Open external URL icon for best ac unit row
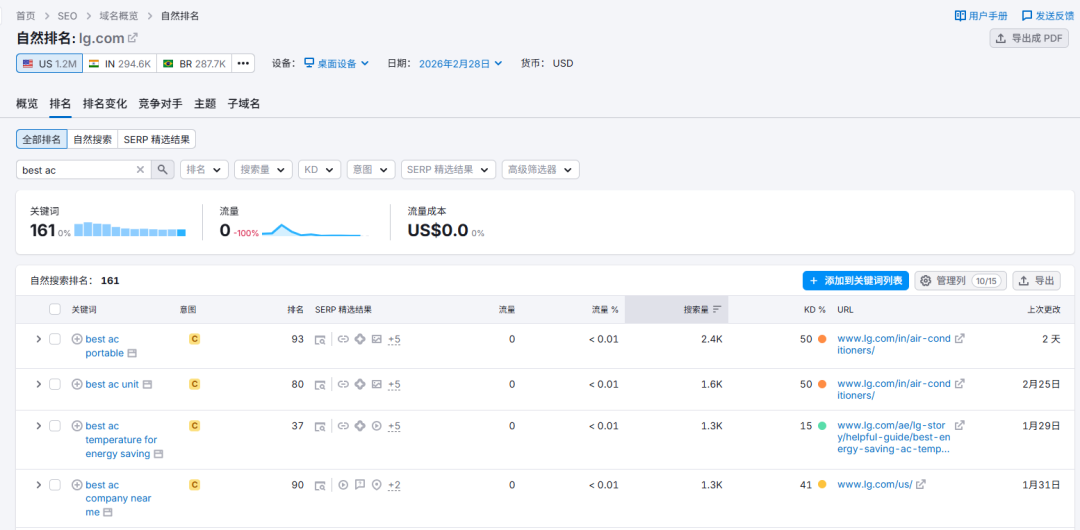 coord(959,383)
